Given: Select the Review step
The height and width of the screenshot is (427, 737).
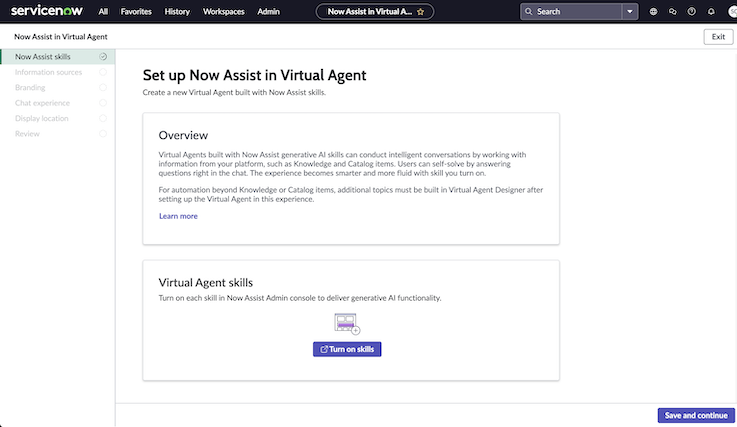Looking at the screenshot, I should point(57,134).
